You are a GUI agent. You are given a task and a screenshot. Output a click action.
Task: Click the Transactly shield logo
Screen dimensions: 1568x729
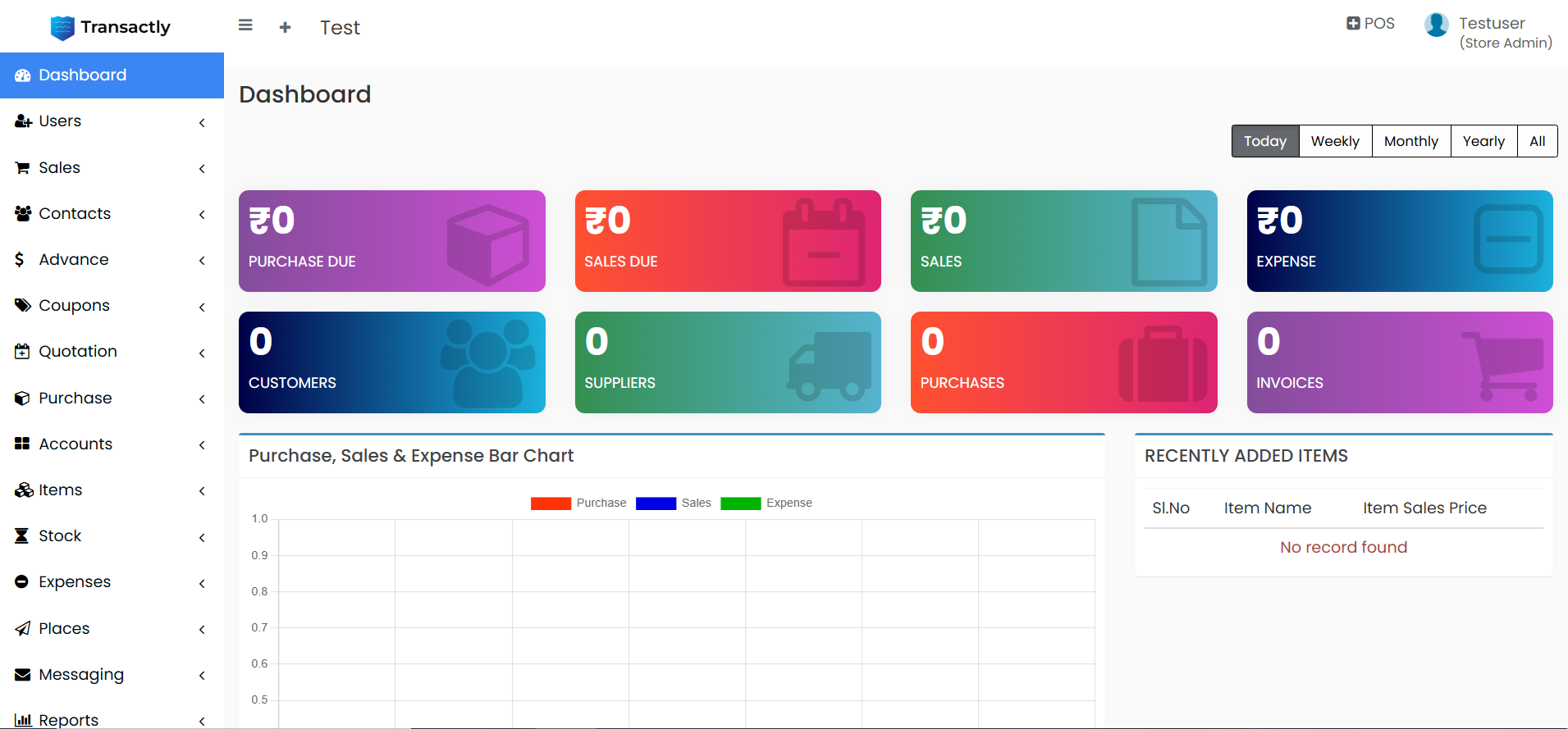62,28
